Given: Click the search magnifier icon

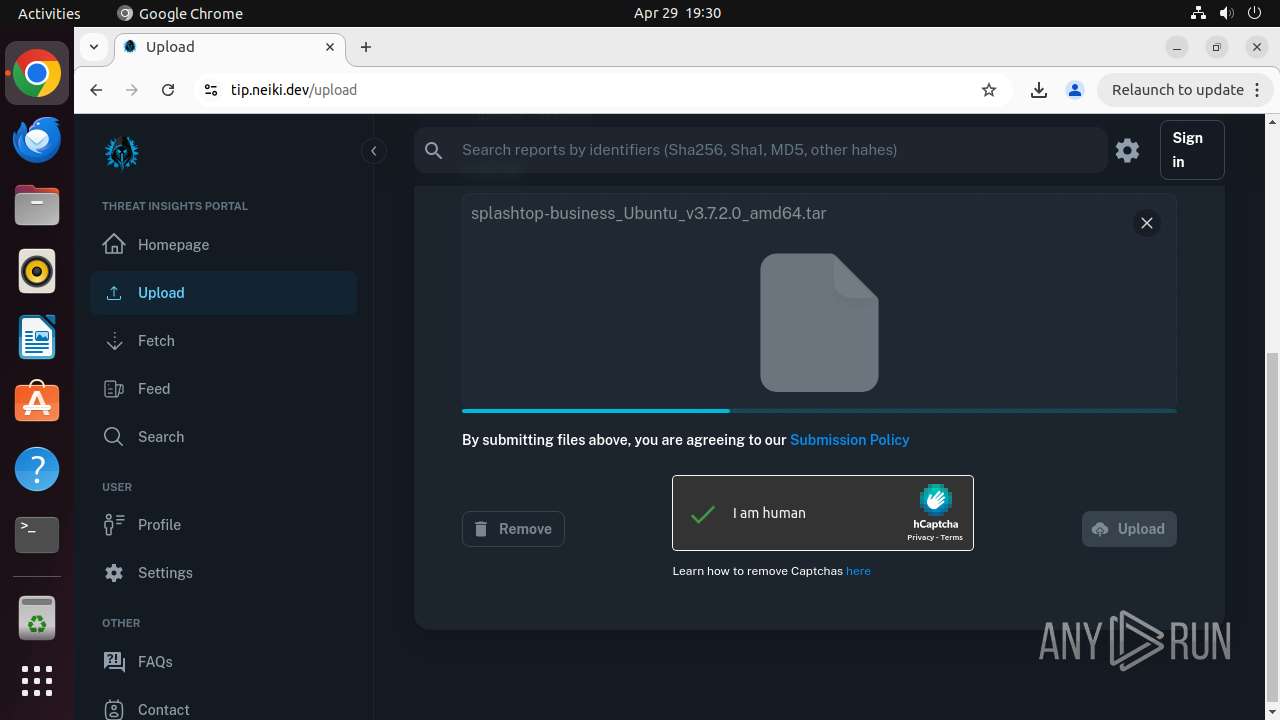Looking at the screenshot, I should (x=433, y=150).
